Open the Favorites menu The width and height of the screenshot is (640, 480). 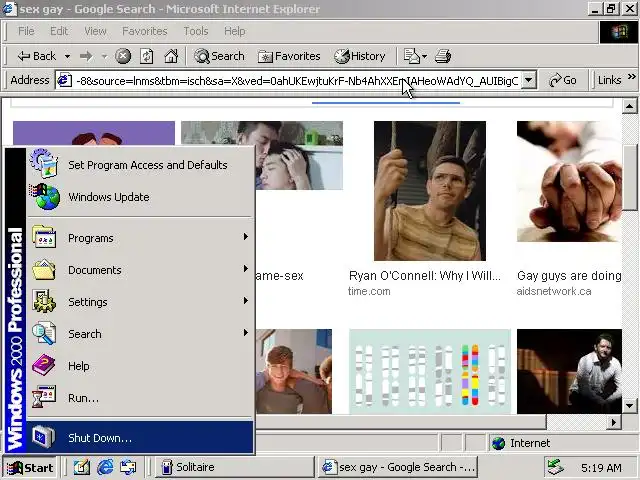pyautogui.click(x=145, y=31)
